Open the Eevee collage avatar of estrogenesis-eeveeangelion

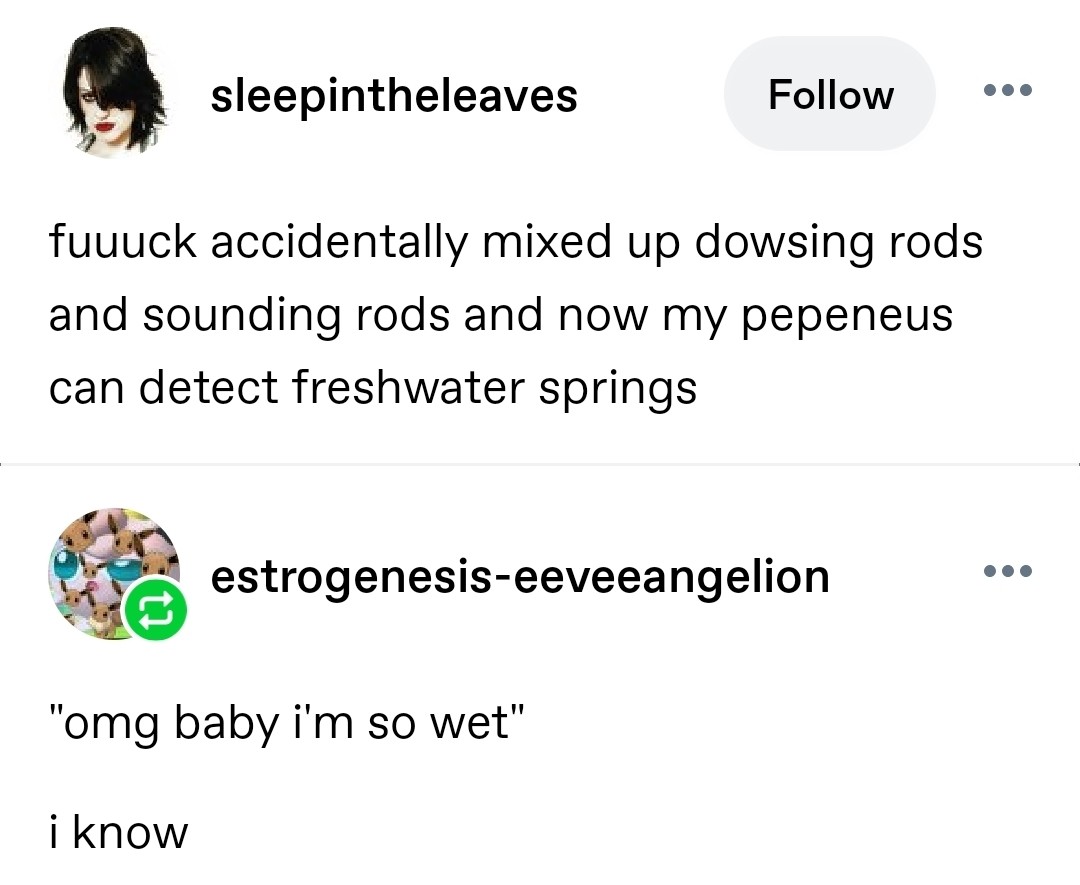coord(114,574)
